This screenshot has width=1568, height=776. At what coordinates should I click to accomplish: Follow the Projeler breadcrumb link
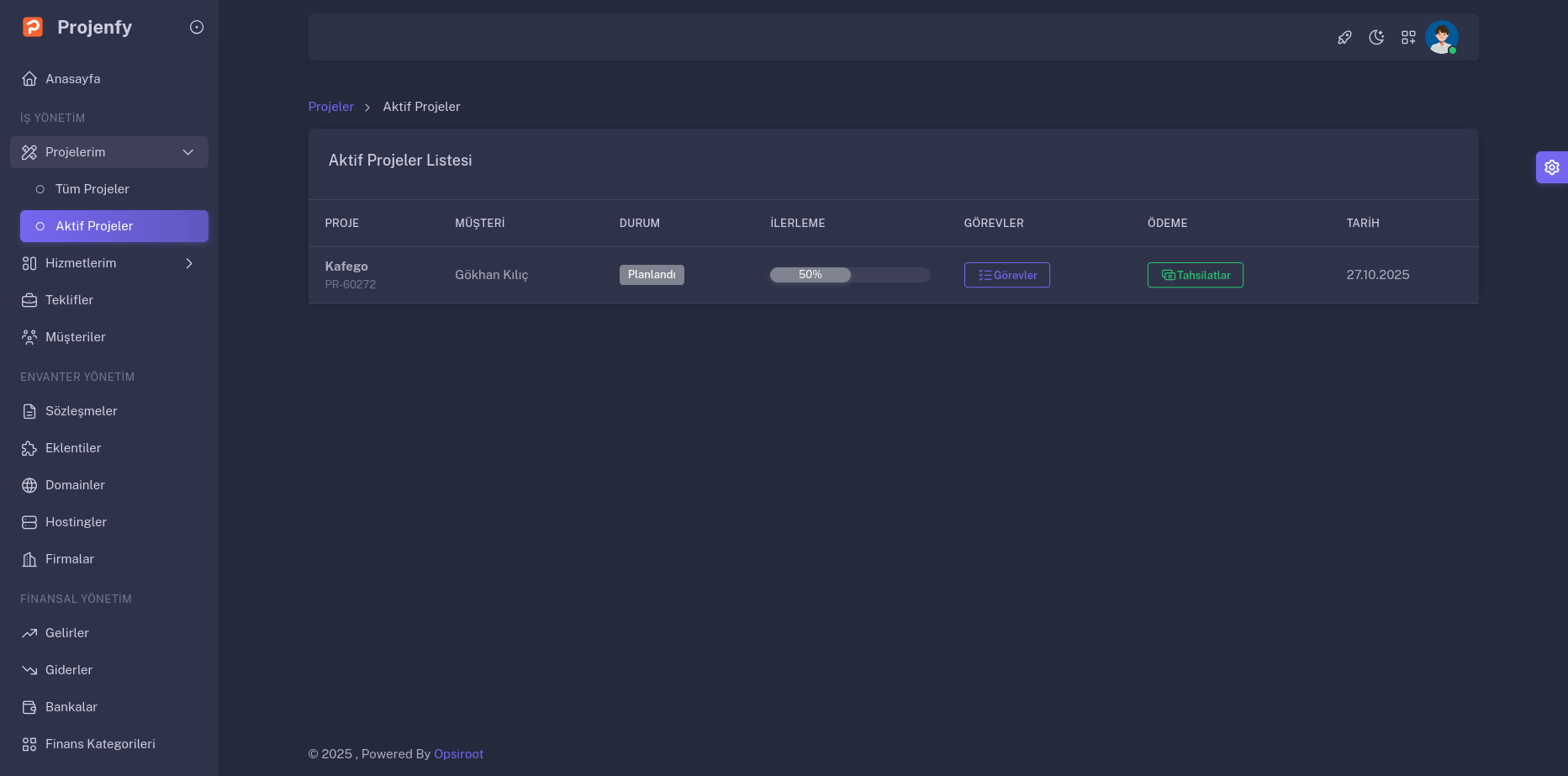[330, 107]
